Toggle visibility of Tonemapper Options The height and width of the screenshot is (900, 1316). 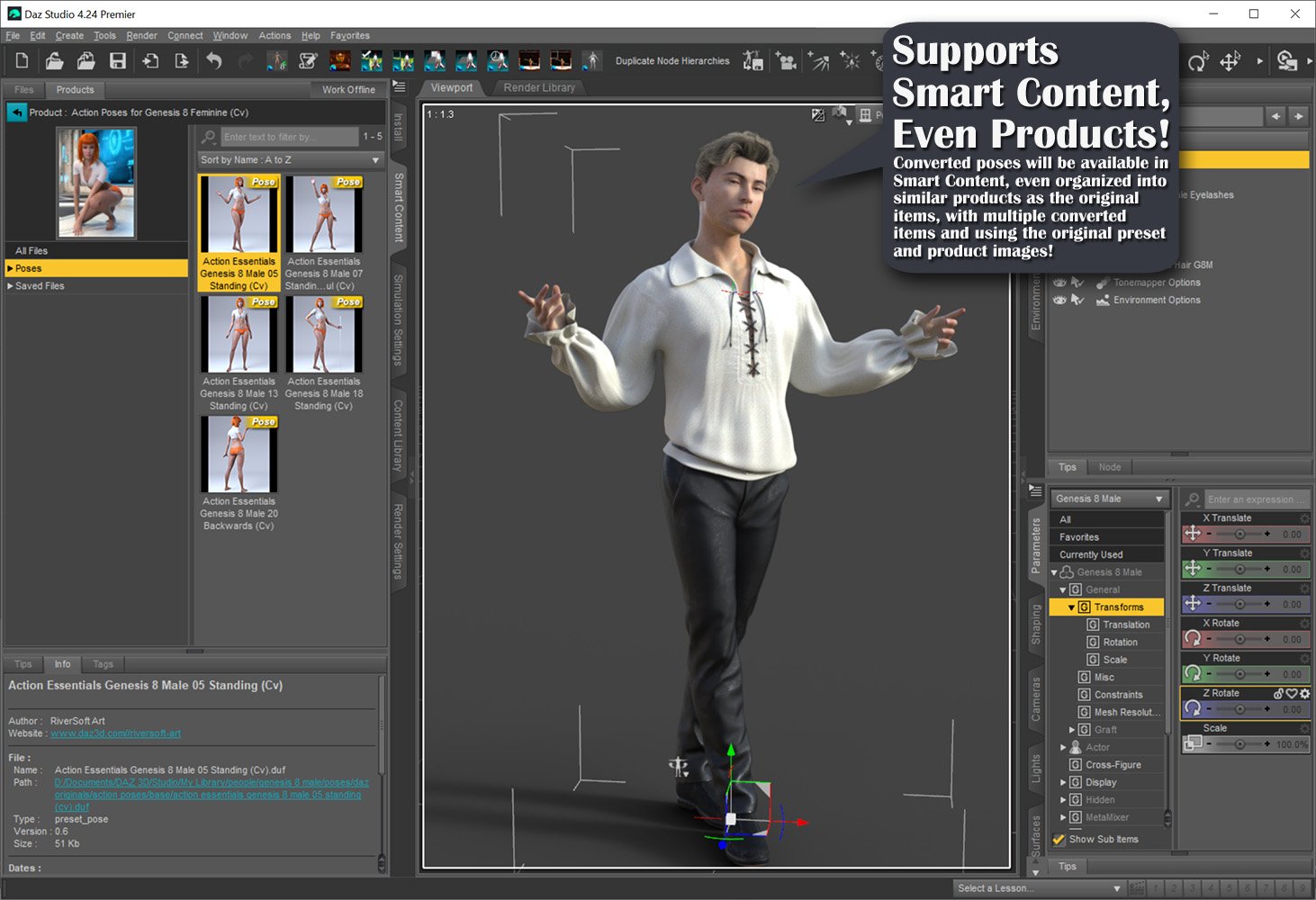pyautogui.click(x=1060, y=282)
